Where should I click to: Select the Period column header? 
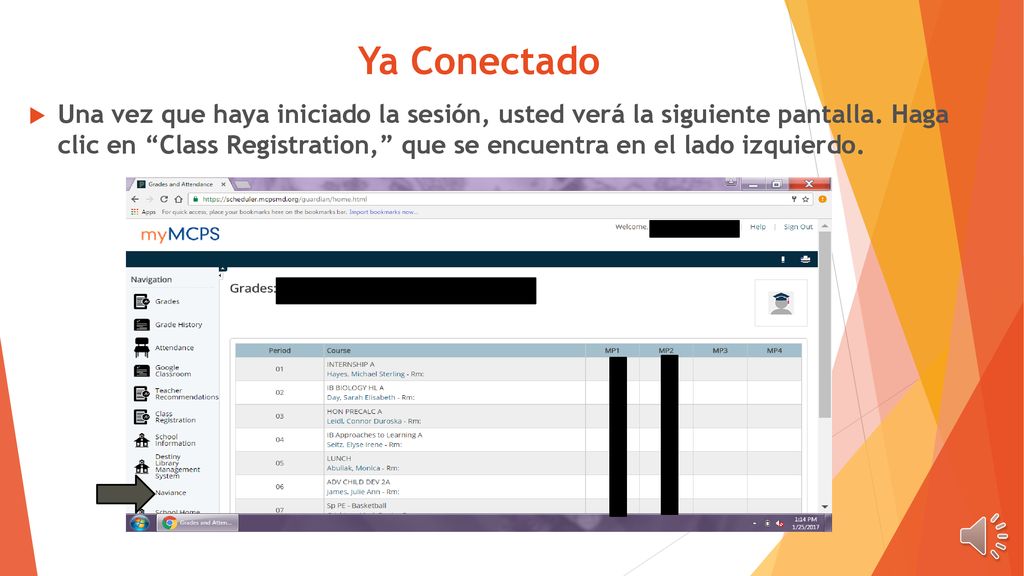280,351
